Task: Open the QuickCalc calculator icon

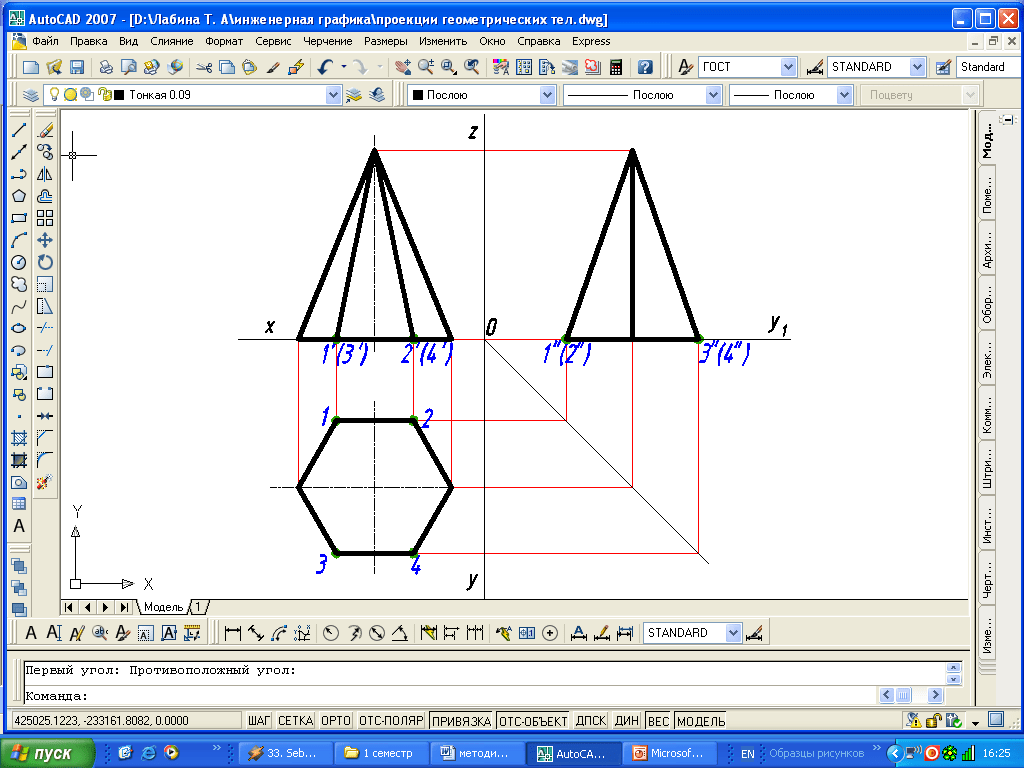Action: (x=616, y=67)
